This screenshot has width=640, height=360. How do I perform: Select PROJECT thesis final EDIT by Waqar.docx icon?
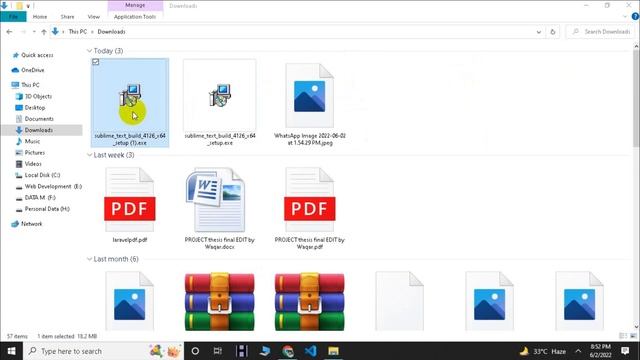pos(216,200)
